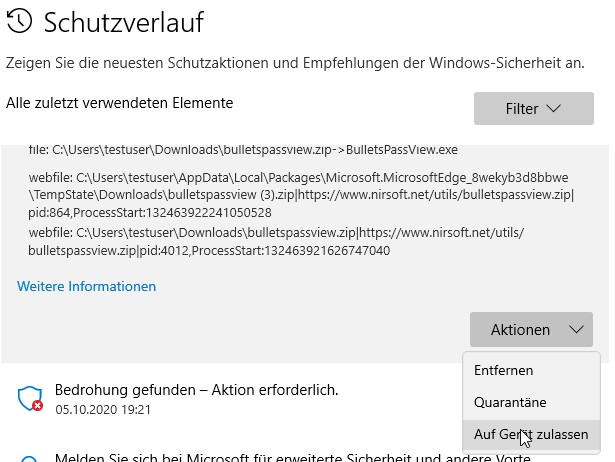Click the partially visible icon beside Melden Sie sich
This screenshot has width=615, height=462.
click(30, 458)
